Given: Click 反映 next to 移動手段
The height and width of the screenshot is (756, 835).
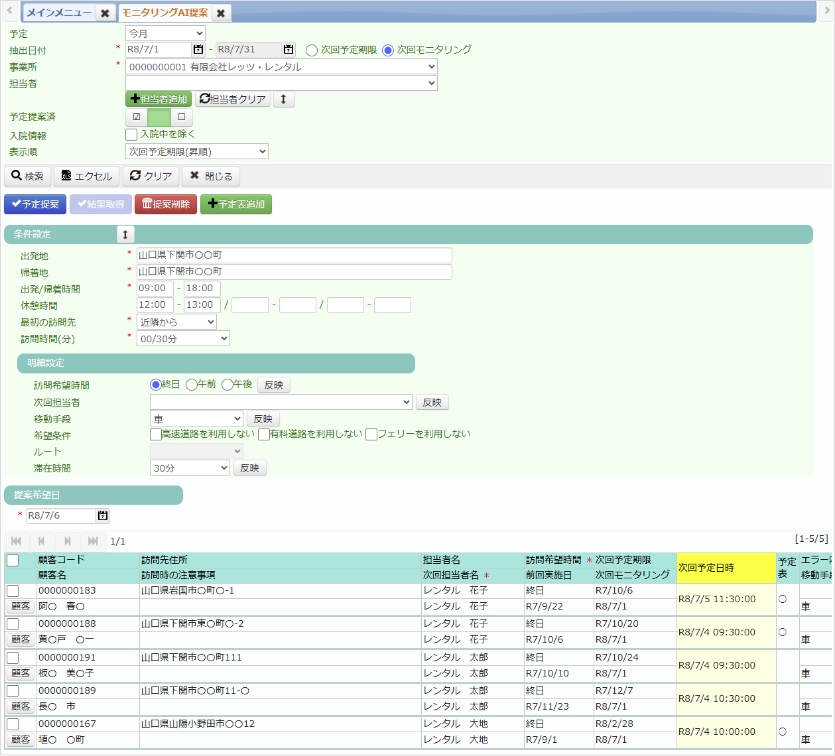Looking at the screenshot, I should coord(263,419).
